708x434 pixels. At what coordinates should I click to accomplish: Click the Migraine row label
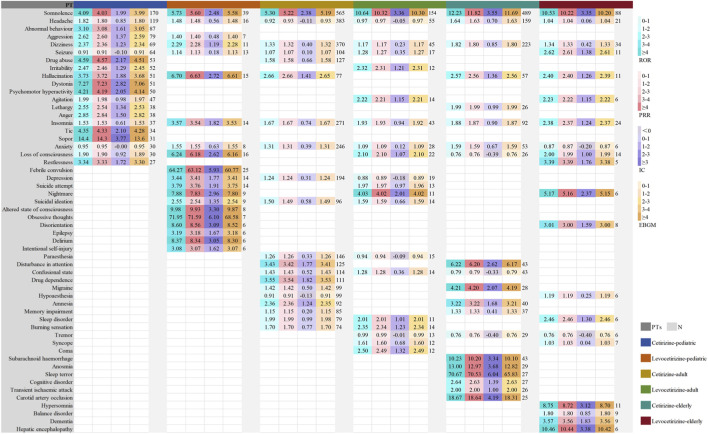[x=62, y=288]
